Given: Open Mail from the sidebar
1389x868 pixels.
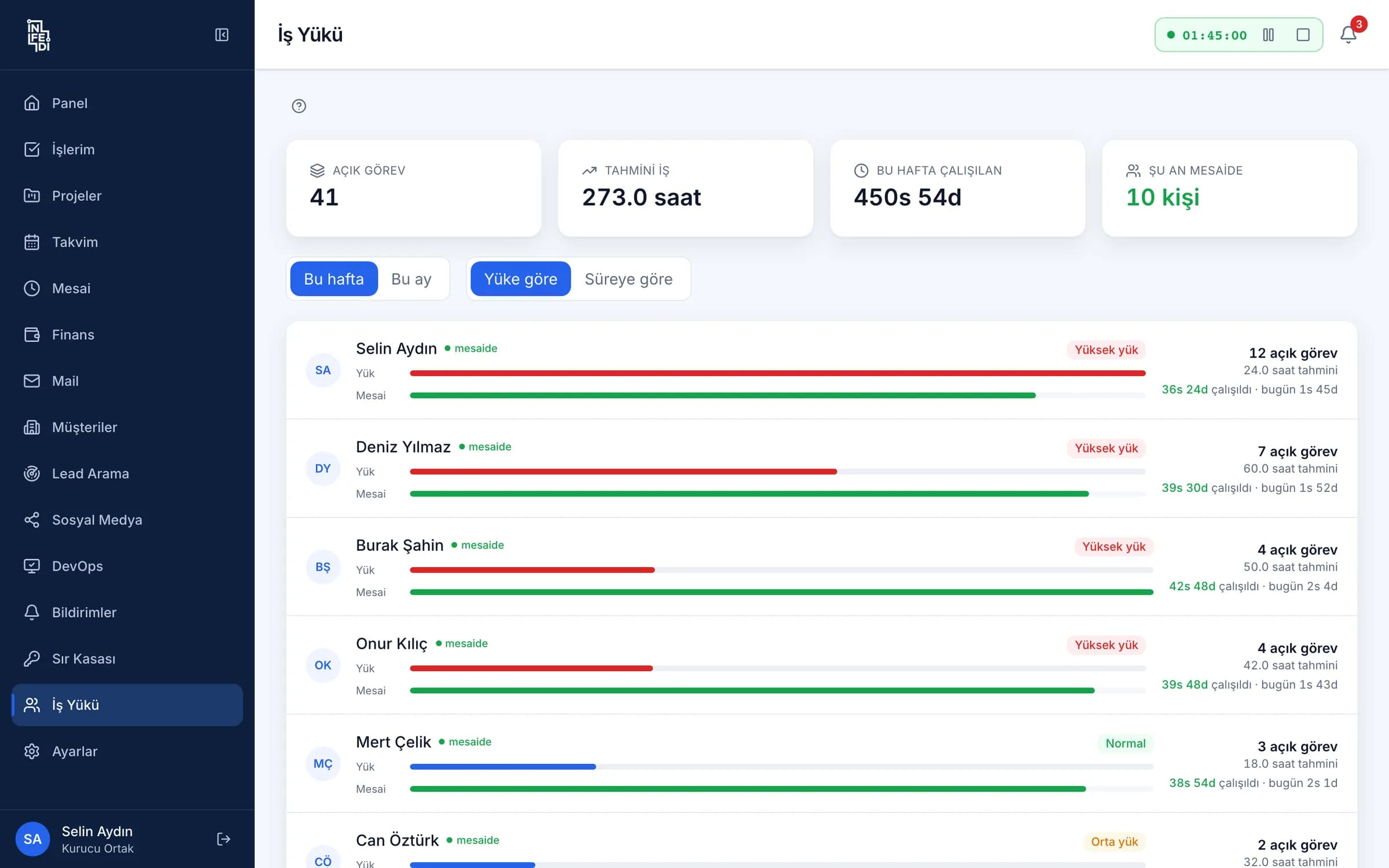Looking at the screenshot, I should (x=127, y=381).
